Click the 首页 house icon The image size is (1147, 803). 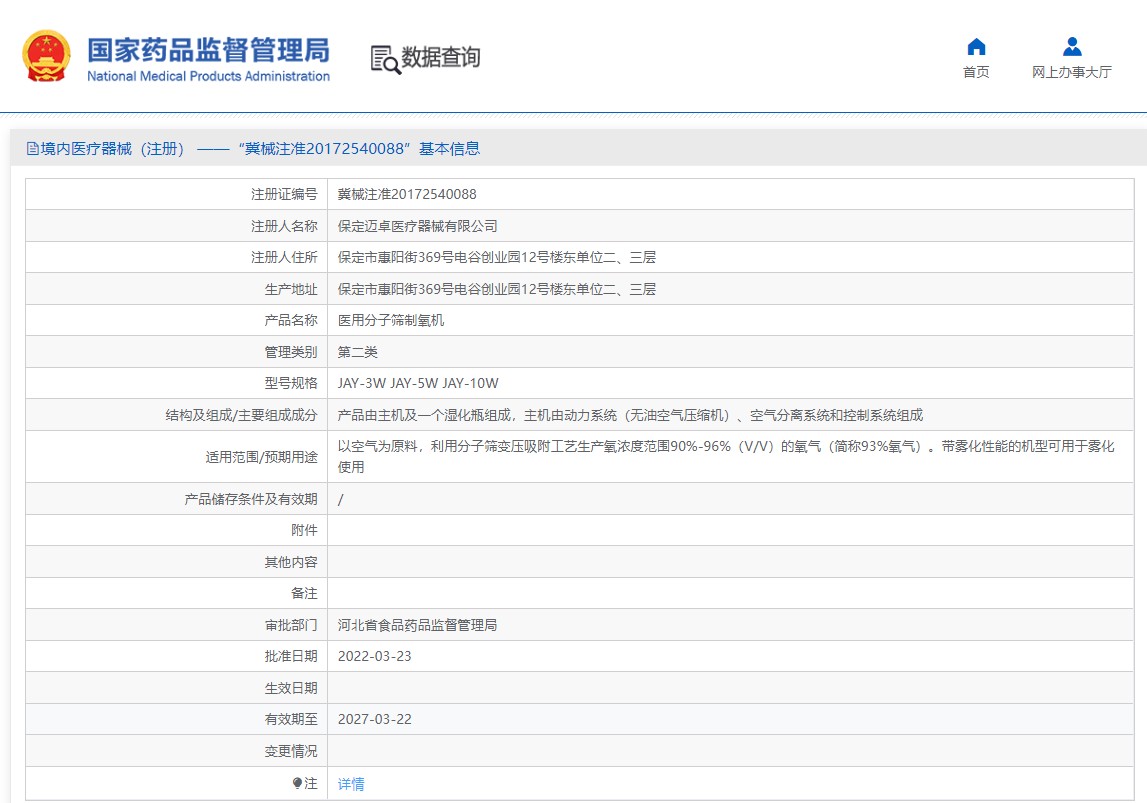click(976, 47)
